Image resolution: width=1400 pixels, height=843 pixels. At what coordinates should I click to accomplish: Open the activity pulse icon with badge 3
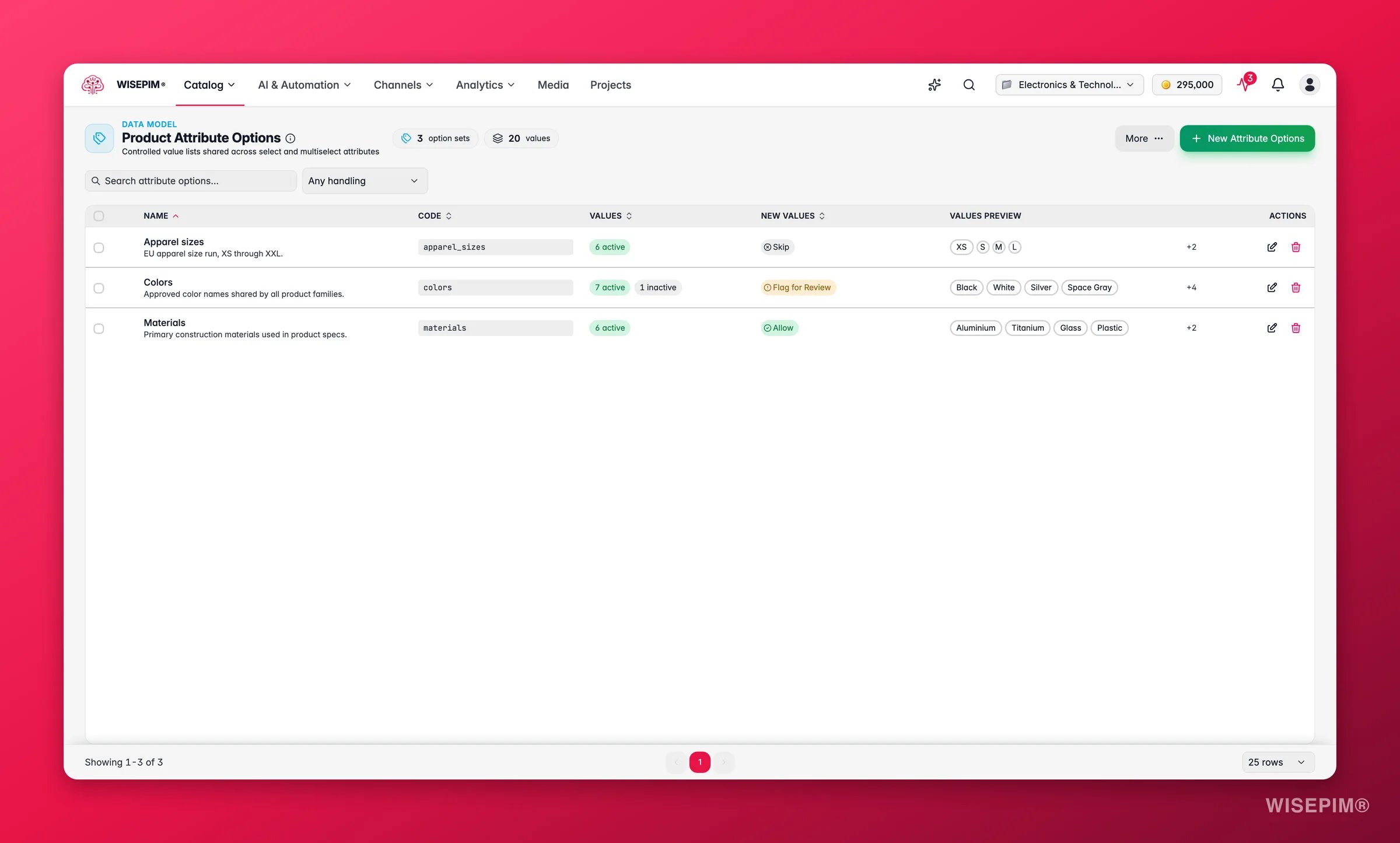coord(1245,83)
